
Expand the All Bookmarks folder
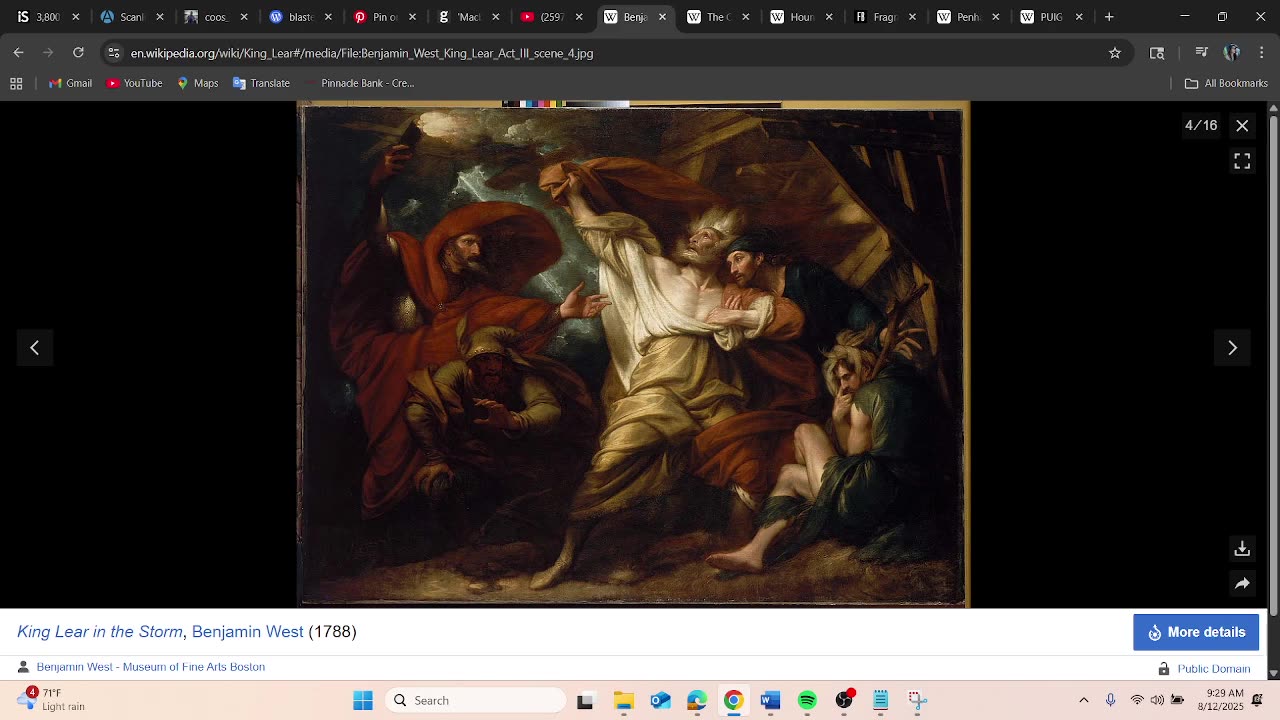click(1226, 83)
